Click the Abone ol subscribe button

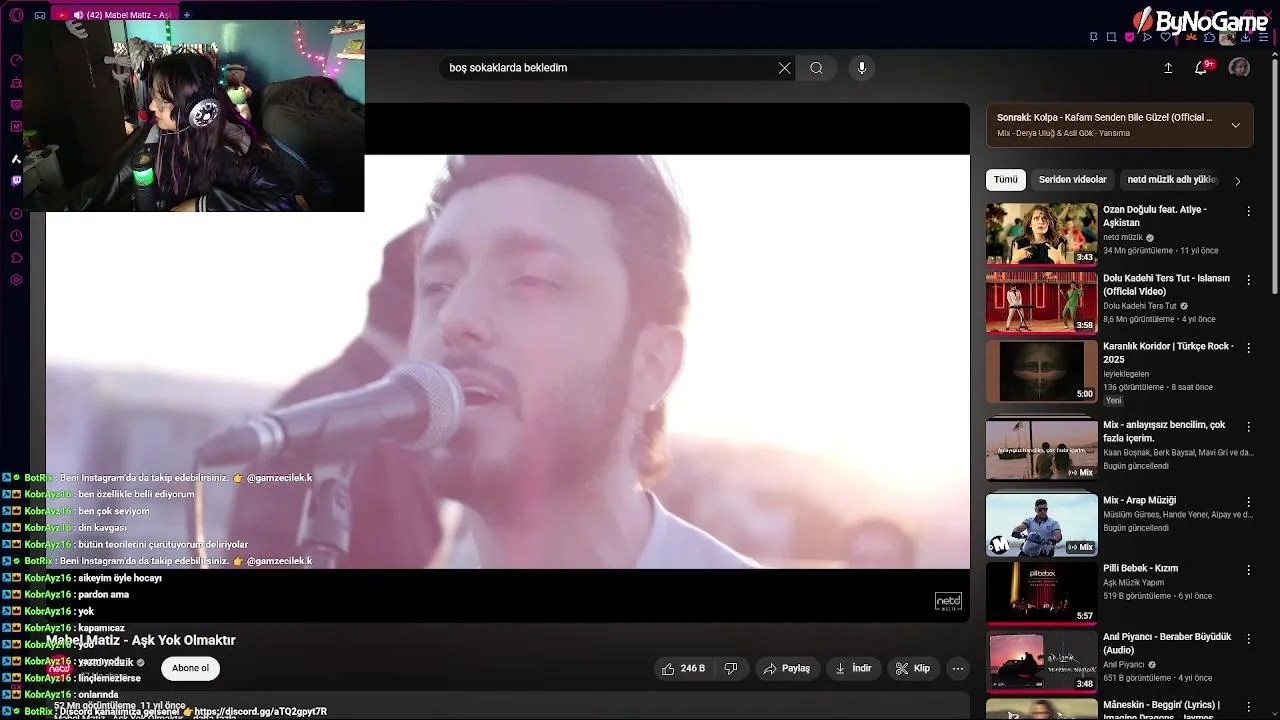190,668
